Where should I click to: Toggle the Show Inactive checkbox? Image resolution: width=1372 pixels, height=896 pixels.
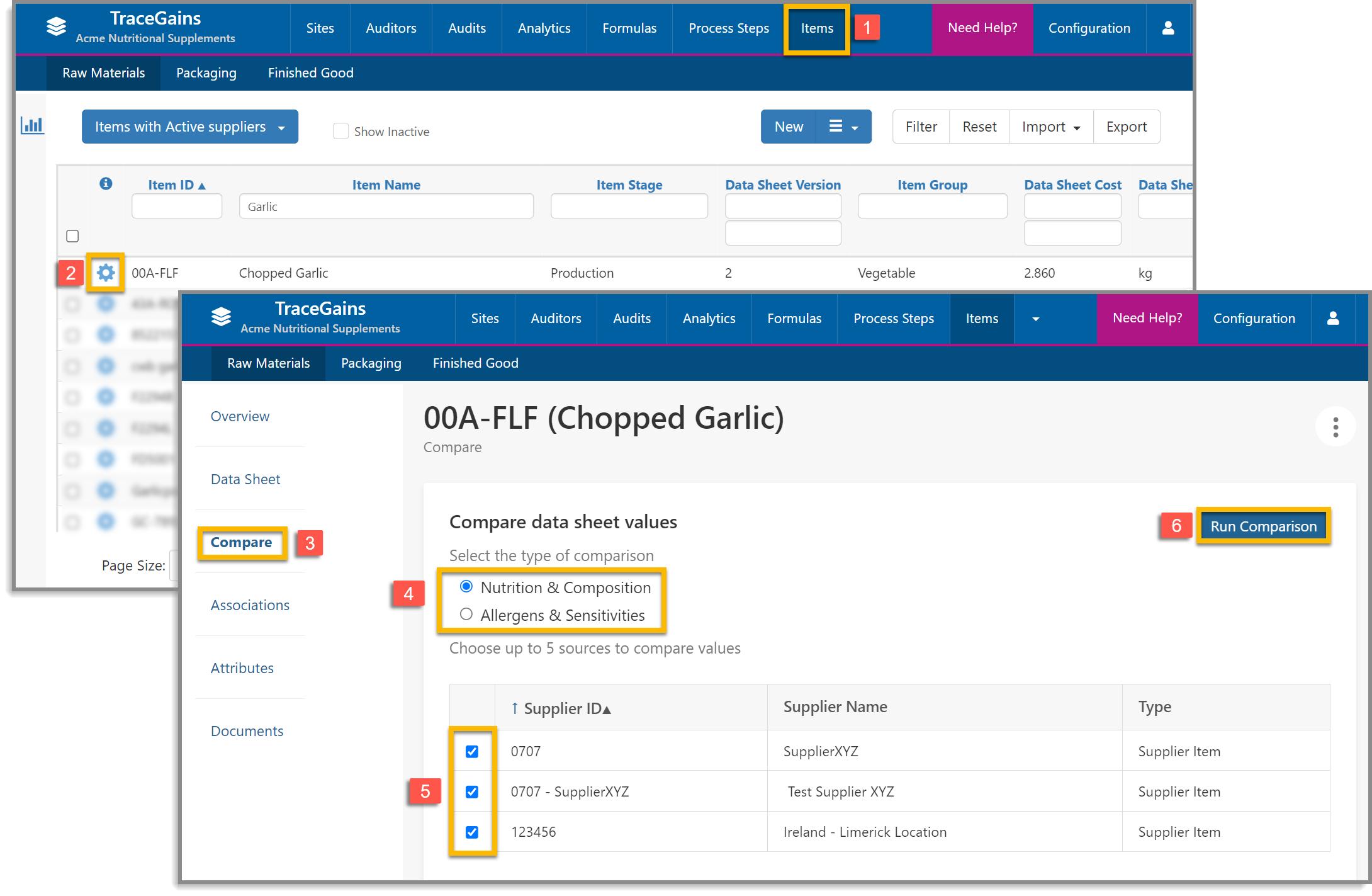pyautogui.click(x=340, y=131)
